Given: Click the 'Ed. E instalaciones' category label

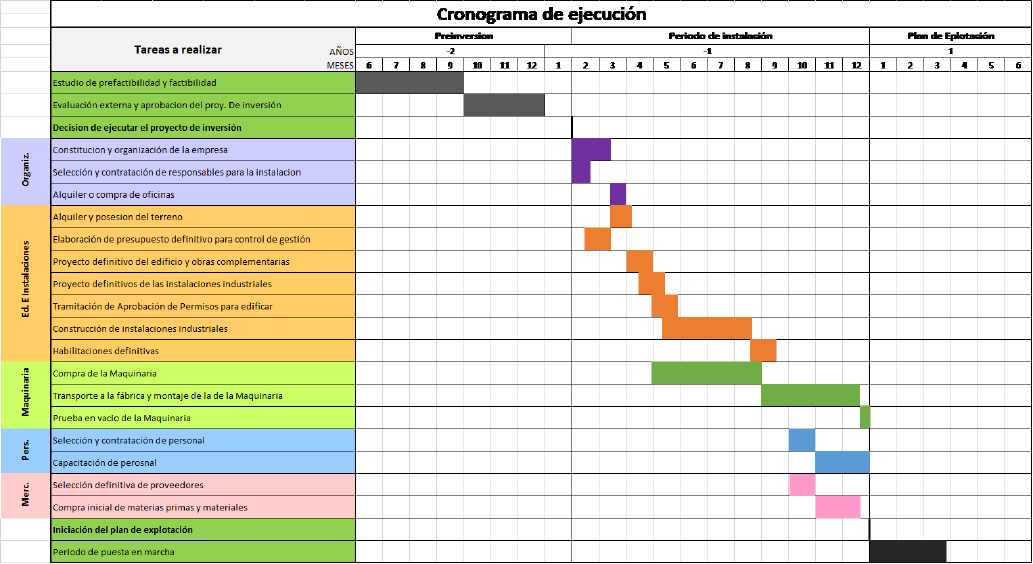Looking at the screenshot, I should (x=26, y=283).
